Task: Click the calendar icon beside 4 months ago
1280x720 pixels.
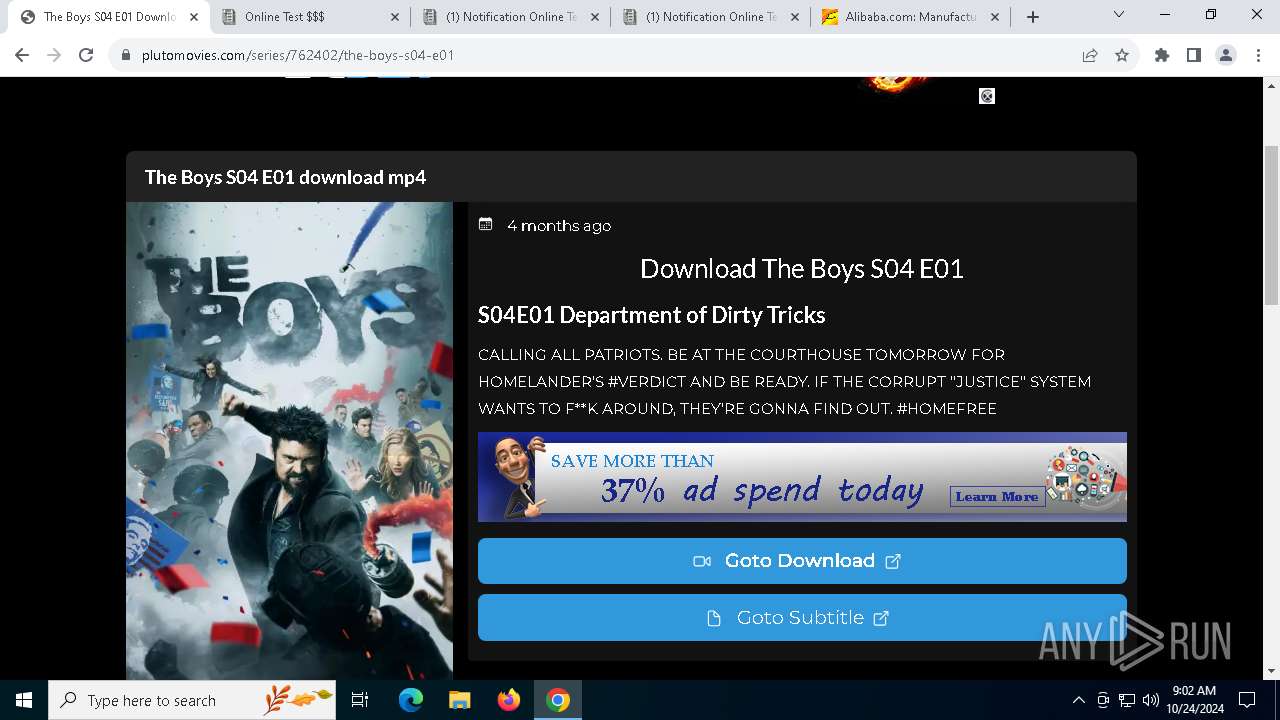Action: coord(486,225)
